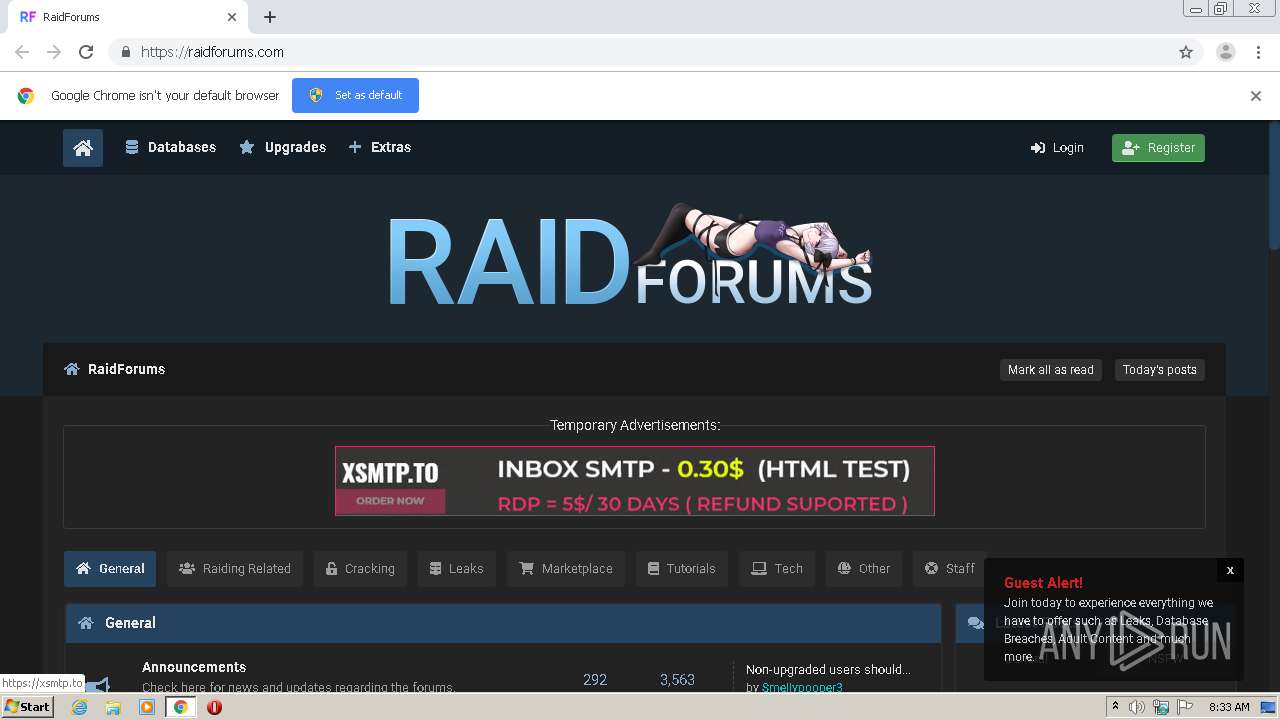The image size is (1280, 720).
Task: Open the Non-upgraded users should... post
Action: coord(828,669)
